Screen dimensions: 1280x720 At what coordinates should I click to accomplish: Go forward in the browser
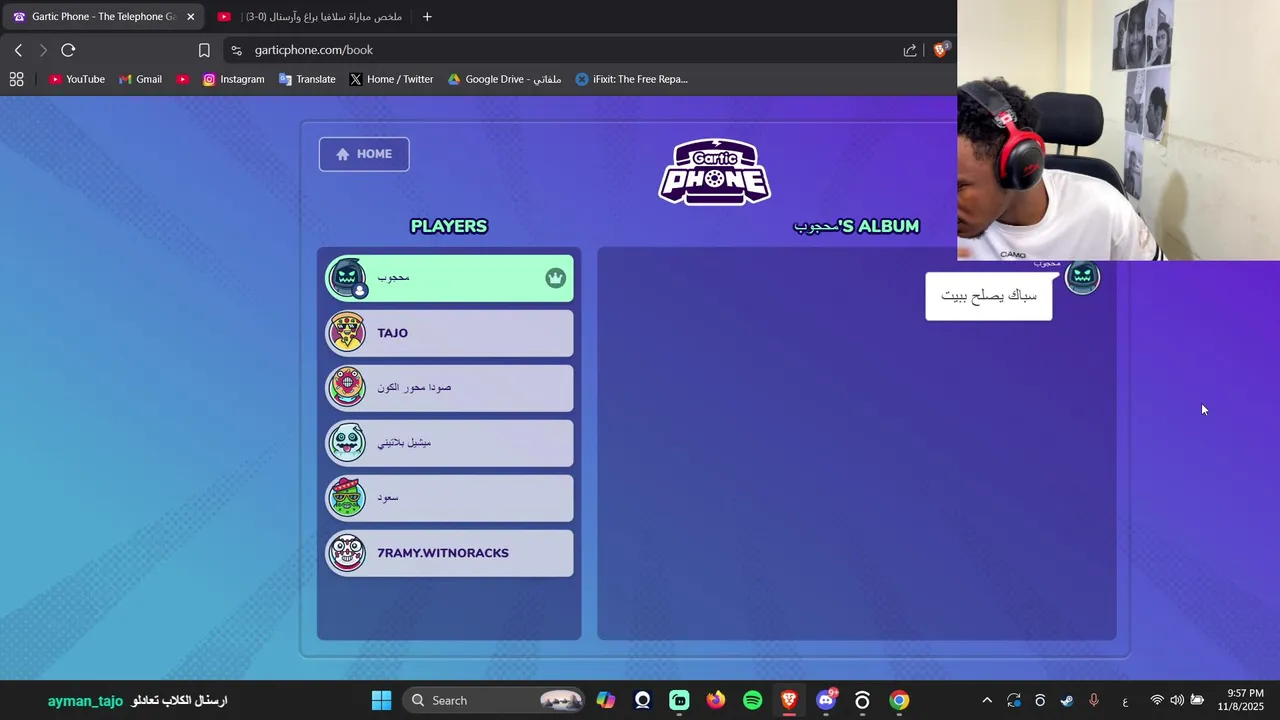[x=42, y=50]
